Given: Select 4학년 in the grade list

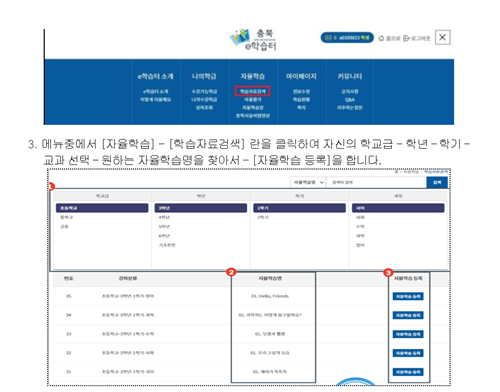Looking at the screenshot, I should 164,217.
